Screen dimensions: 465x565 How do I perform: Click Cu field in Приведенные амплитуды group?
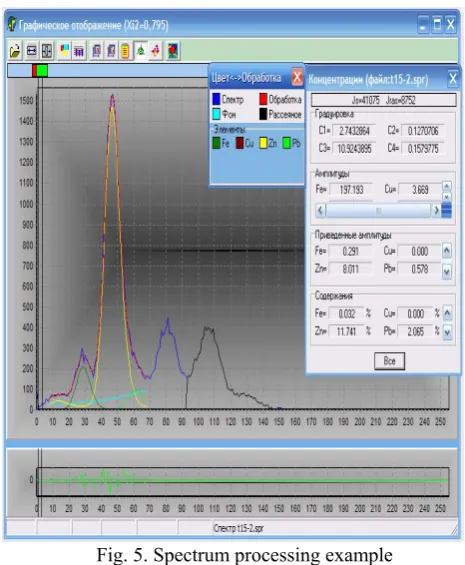click(x=419, y=251)
